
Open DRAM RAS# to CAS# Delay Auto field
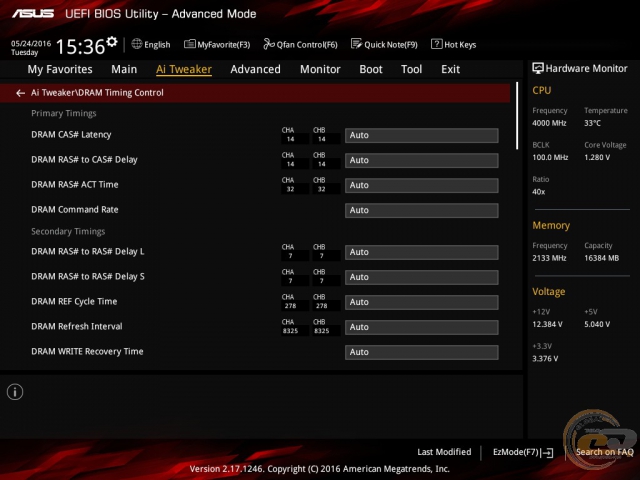point(422,160)
